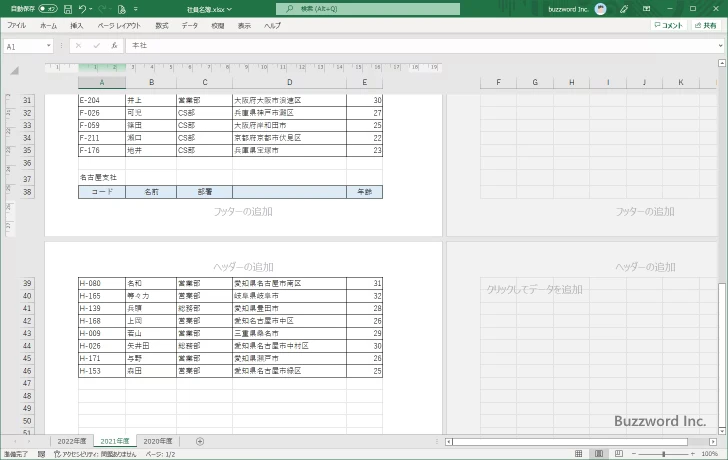
Task: Click the search box in title bar
Action: [368, 9]
